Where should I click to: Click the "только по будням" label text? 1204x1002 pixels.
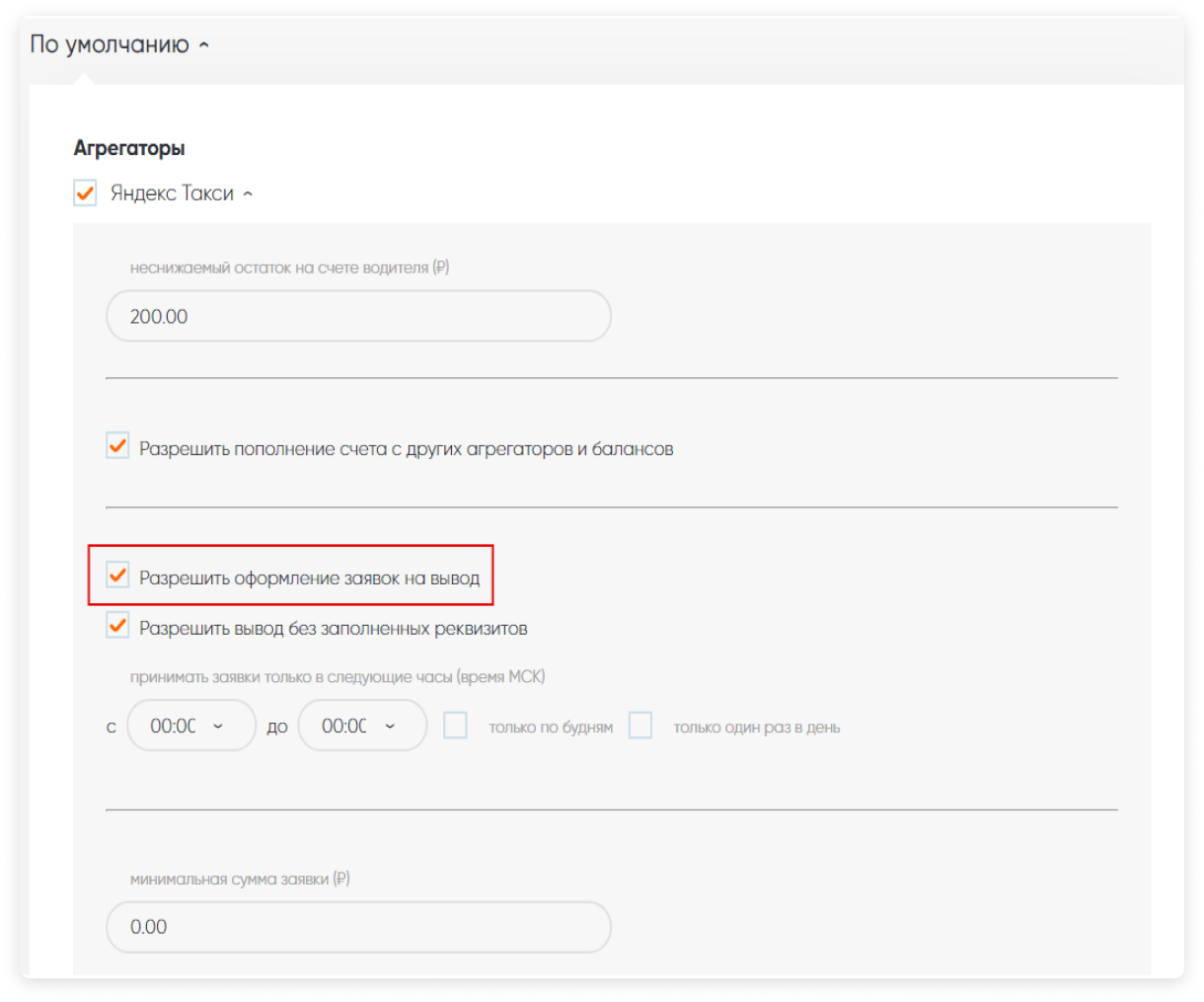point(551,728)
